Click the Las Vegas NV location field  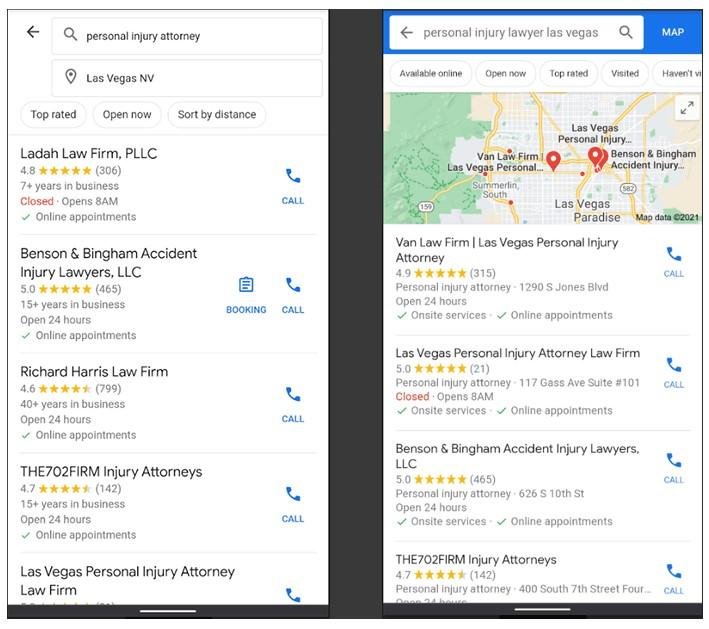tap(187, 78)
